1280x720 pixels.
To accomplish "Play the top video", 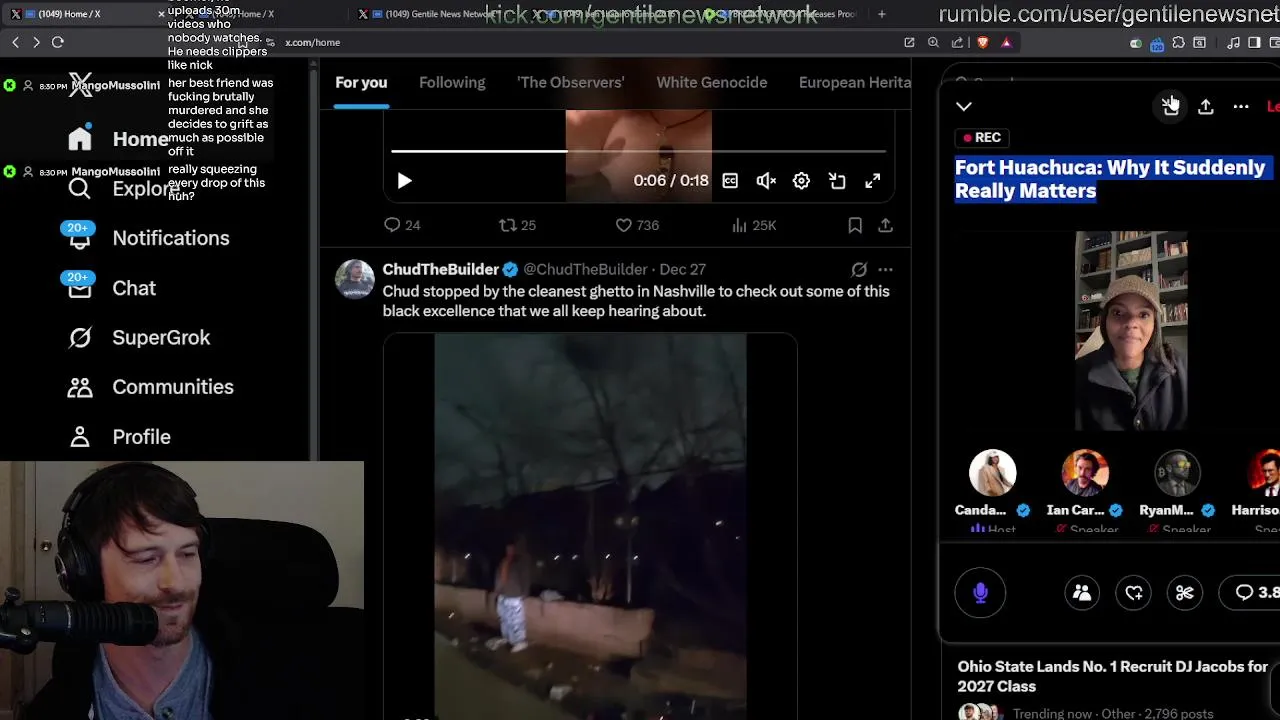I will [x=404, y=181].
